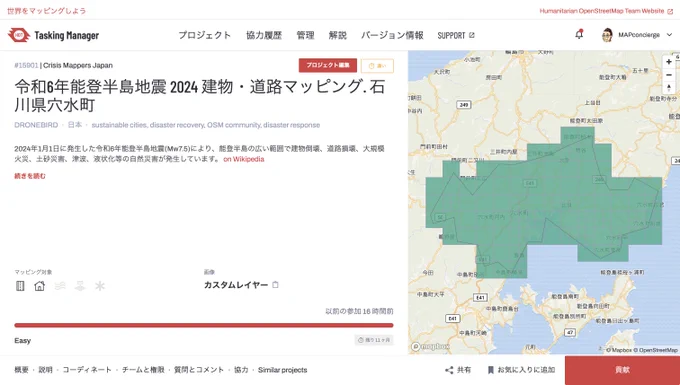Open the notifications bell
This screenshot has width=680, height=385.
point(579,34)
